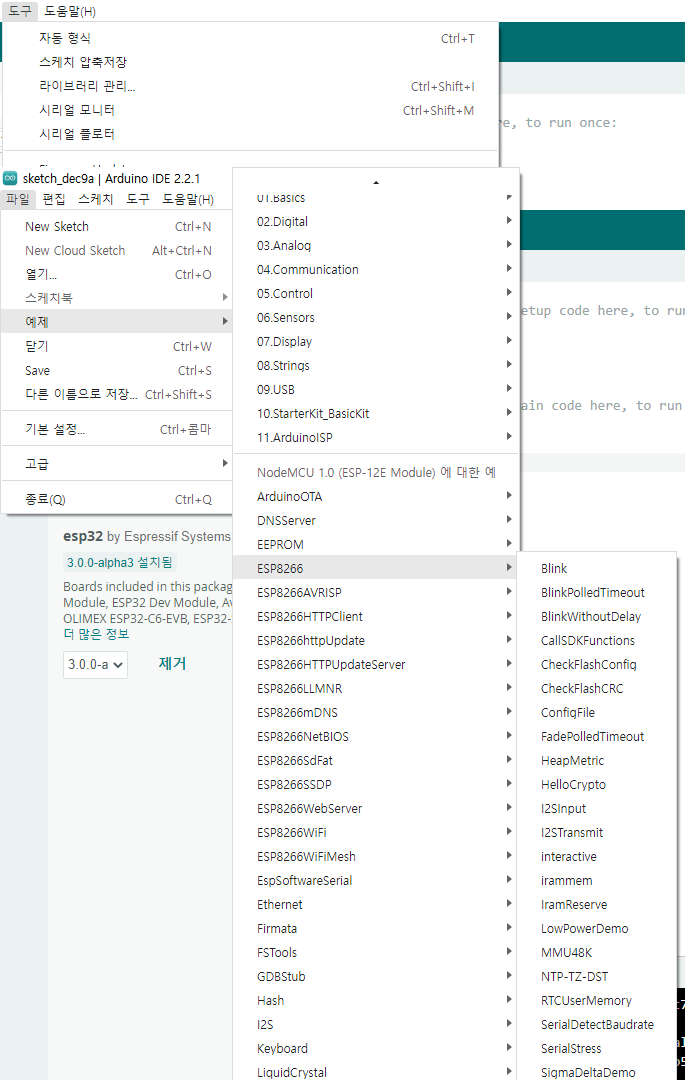Expand 09.USB examples
685x1080 pixels.
376,390
